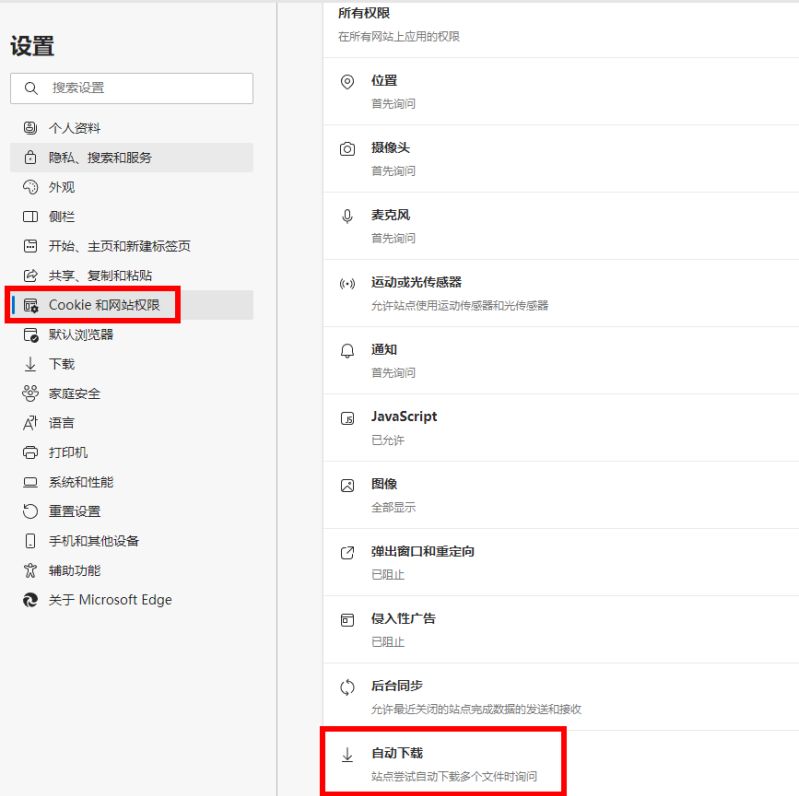
Task: Click the 通知 bell icon
Action: pyautogui.click(x=347, y=351)
